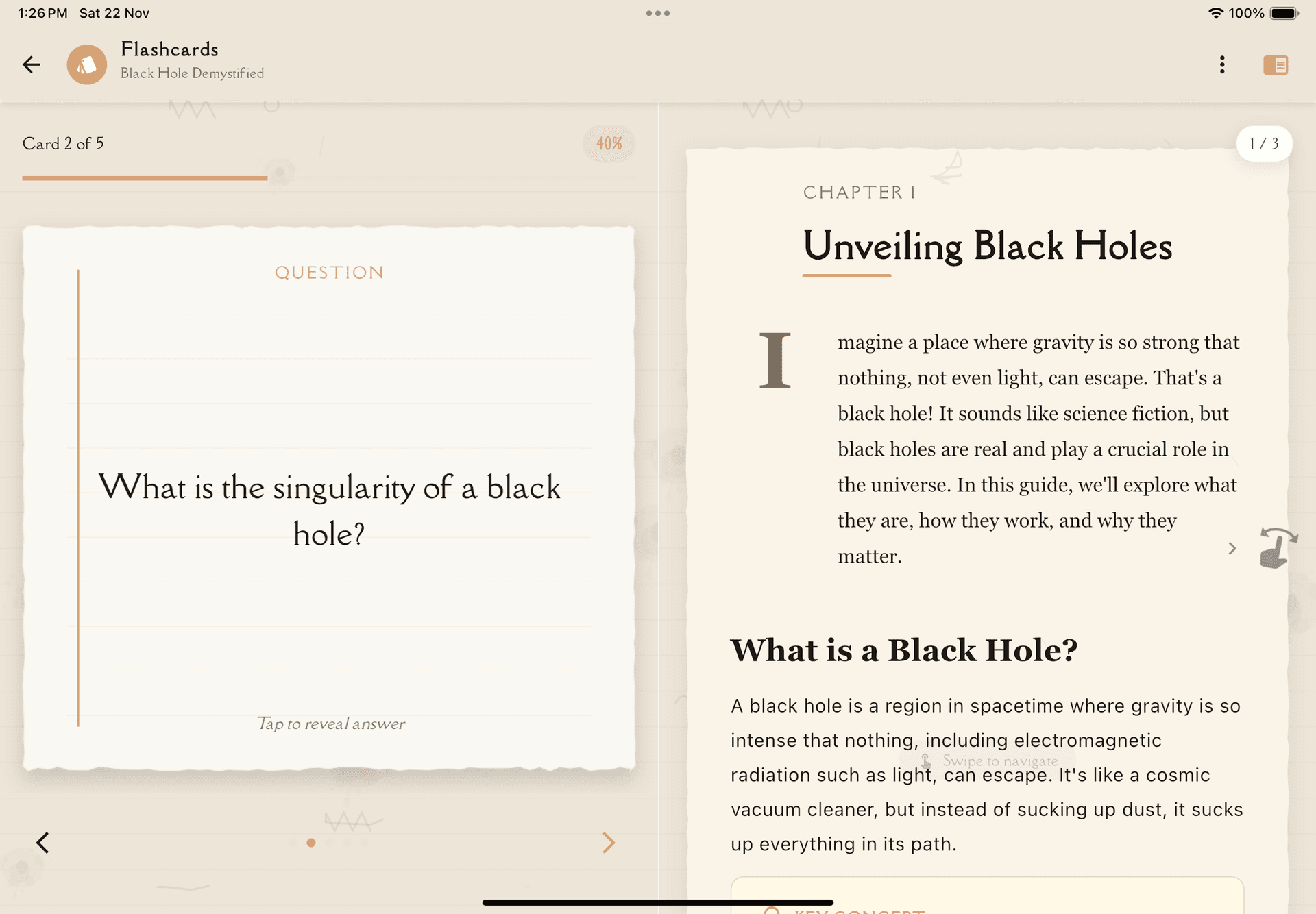Click the small chevron to turn page
The image size is (1316, 914).
pos(1232,548)
